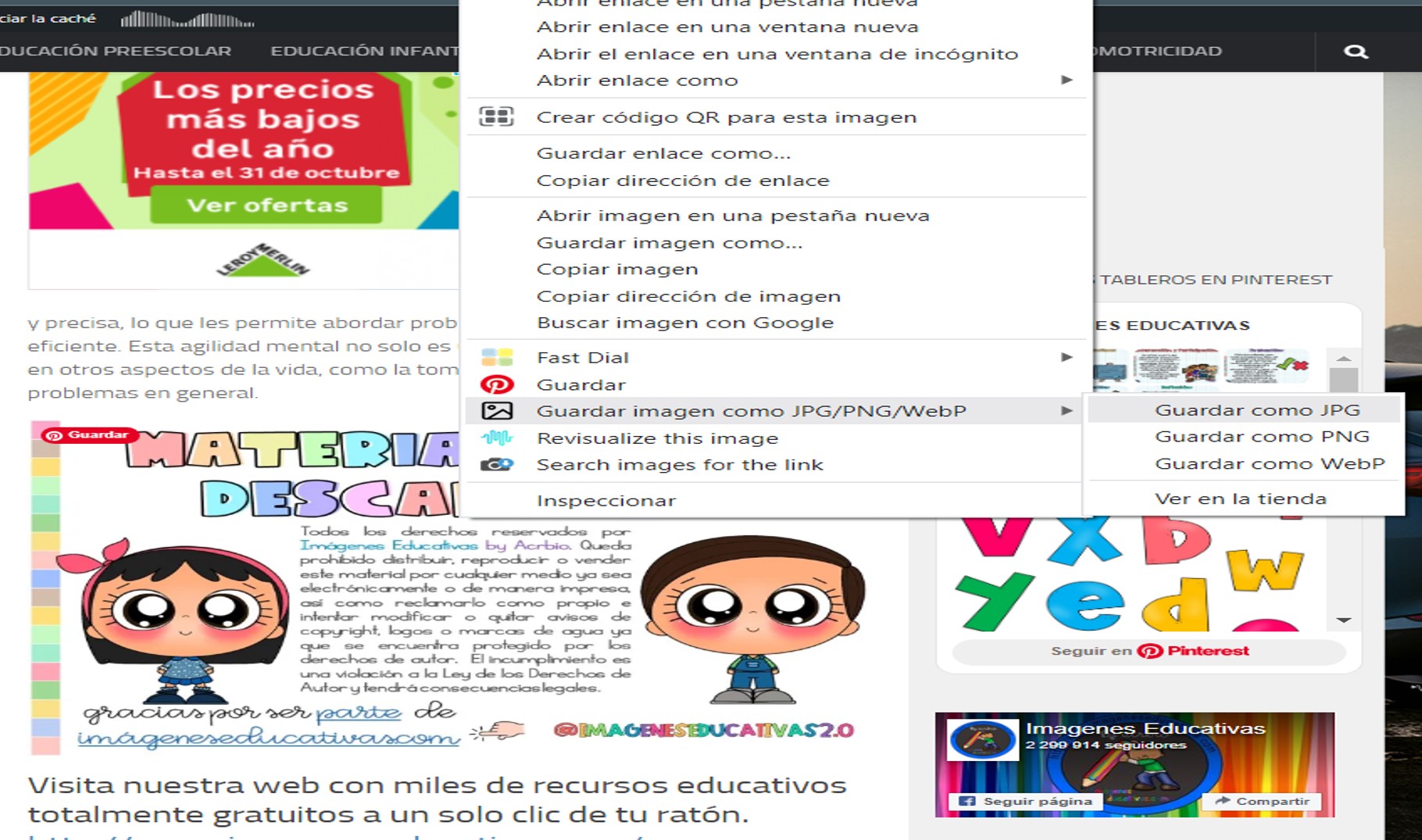
Task: Select Copiar dirección de imagen
Action: coord(688,296)
